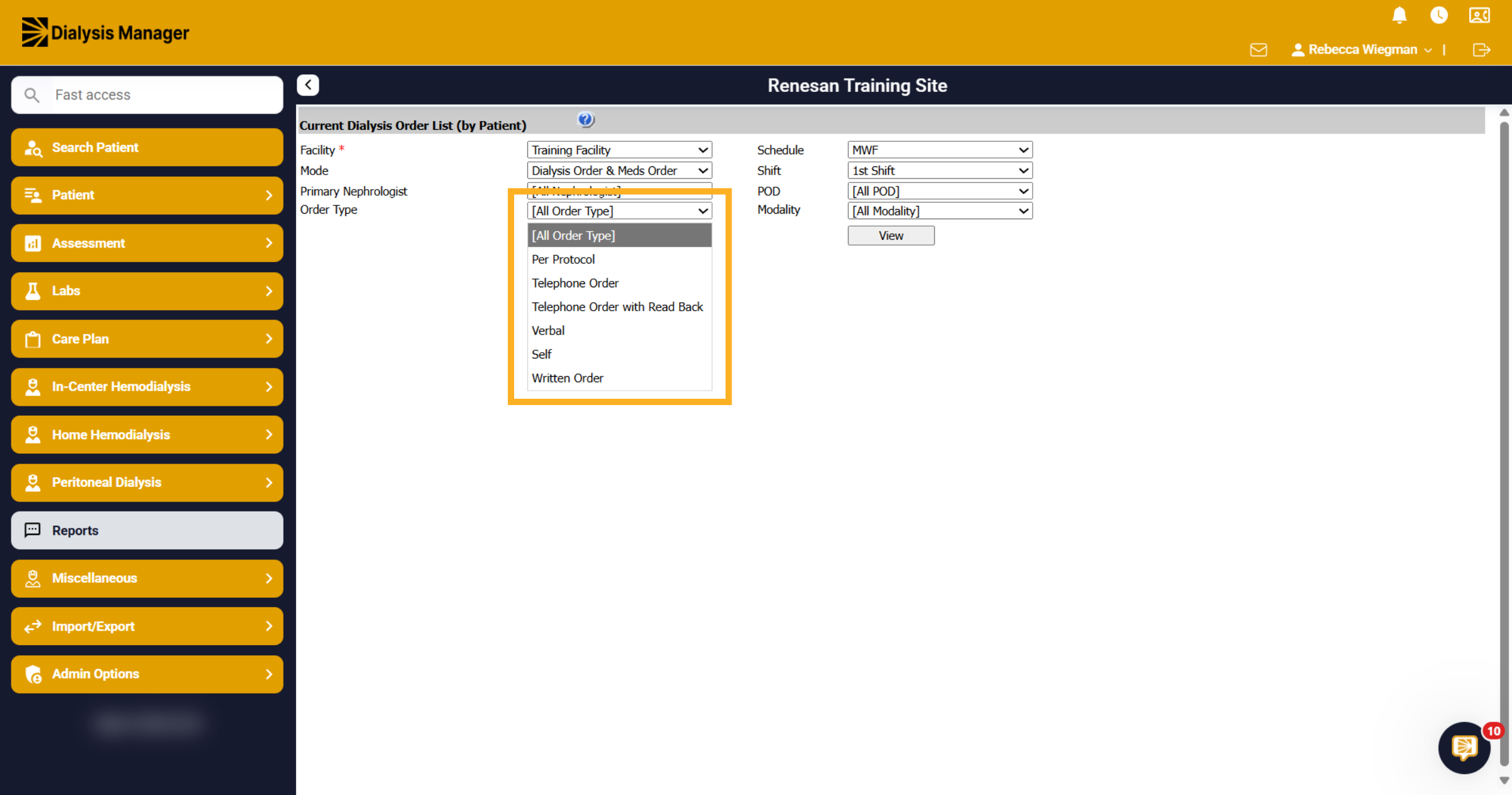Select Verbal order type

pyautogui.click(x=619, y=331)
